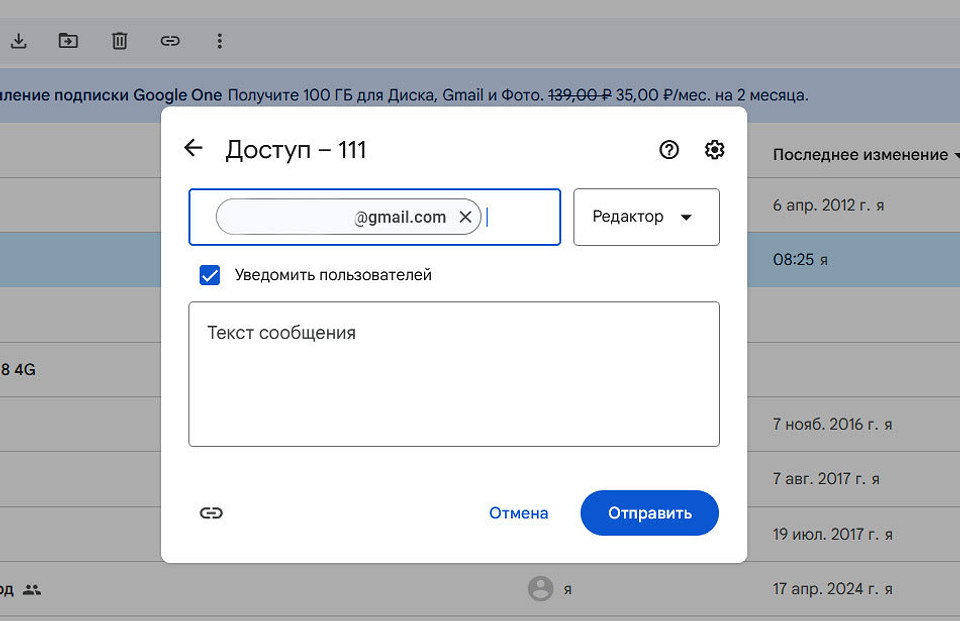960x621 pixels.
Task: Click the Отмена link to cancel sharing
Action: 518,512
